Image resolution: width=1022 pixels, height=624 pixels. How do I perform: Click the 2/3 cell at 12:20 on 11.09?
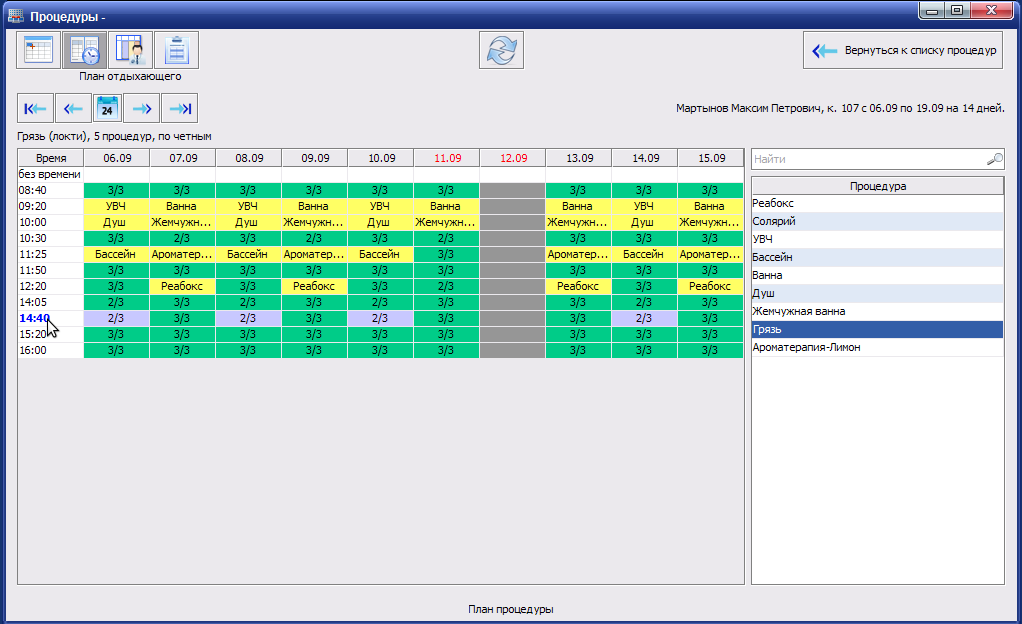pyautogui.click(x=446, y=286)
